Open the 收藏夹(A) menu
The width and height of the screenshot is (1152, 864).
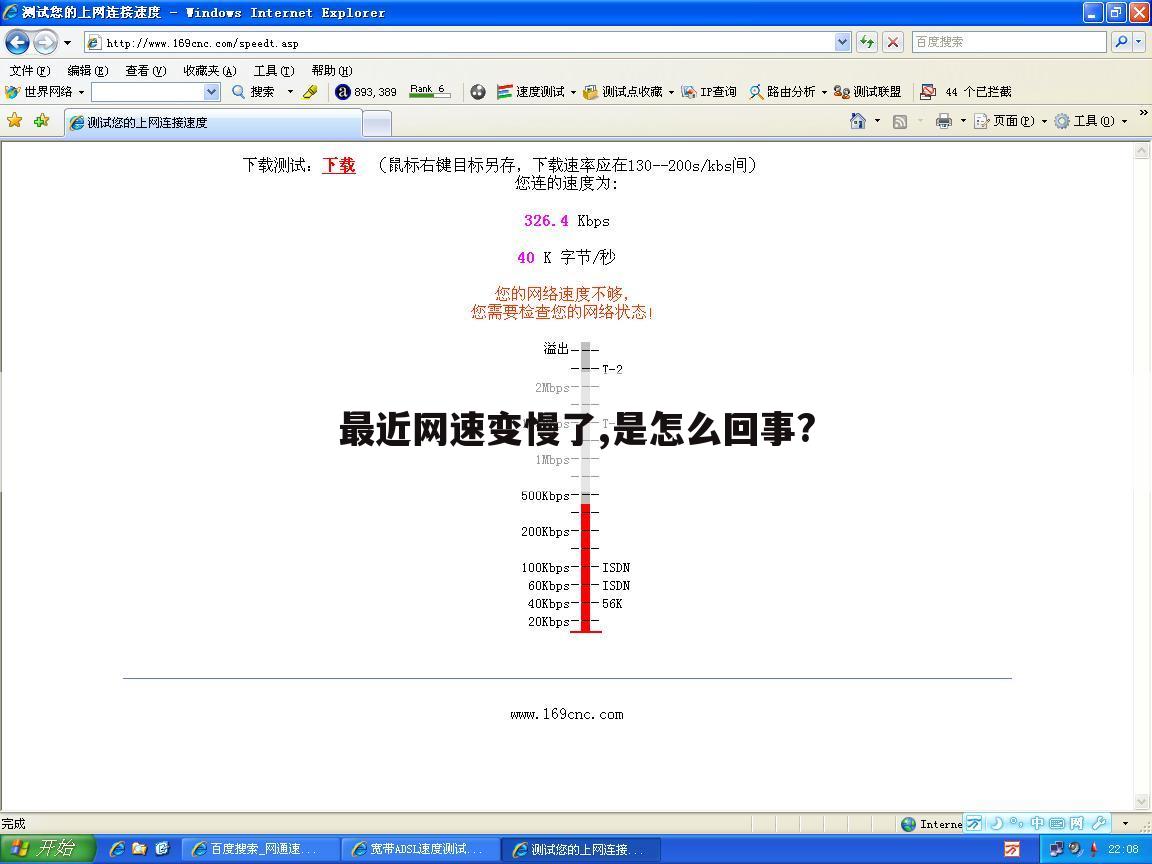209,71
